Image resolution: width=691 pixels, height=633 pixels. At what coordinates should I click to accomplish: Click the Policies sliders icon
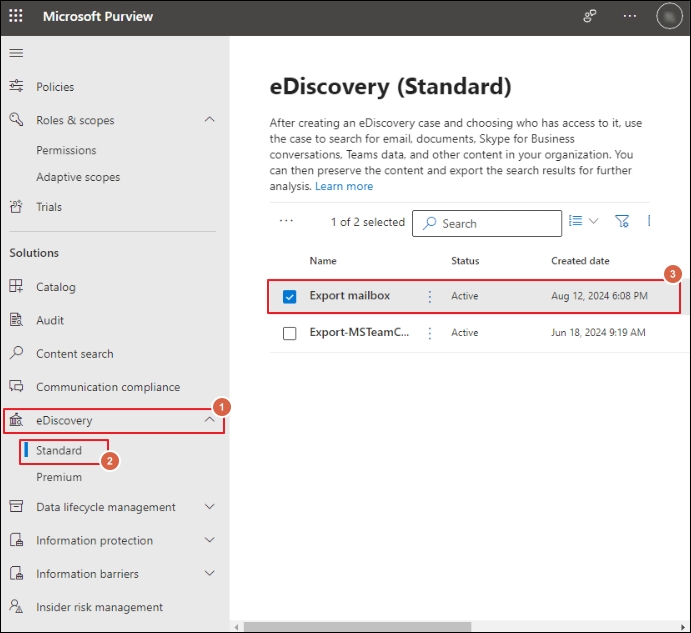coord(16,86)
